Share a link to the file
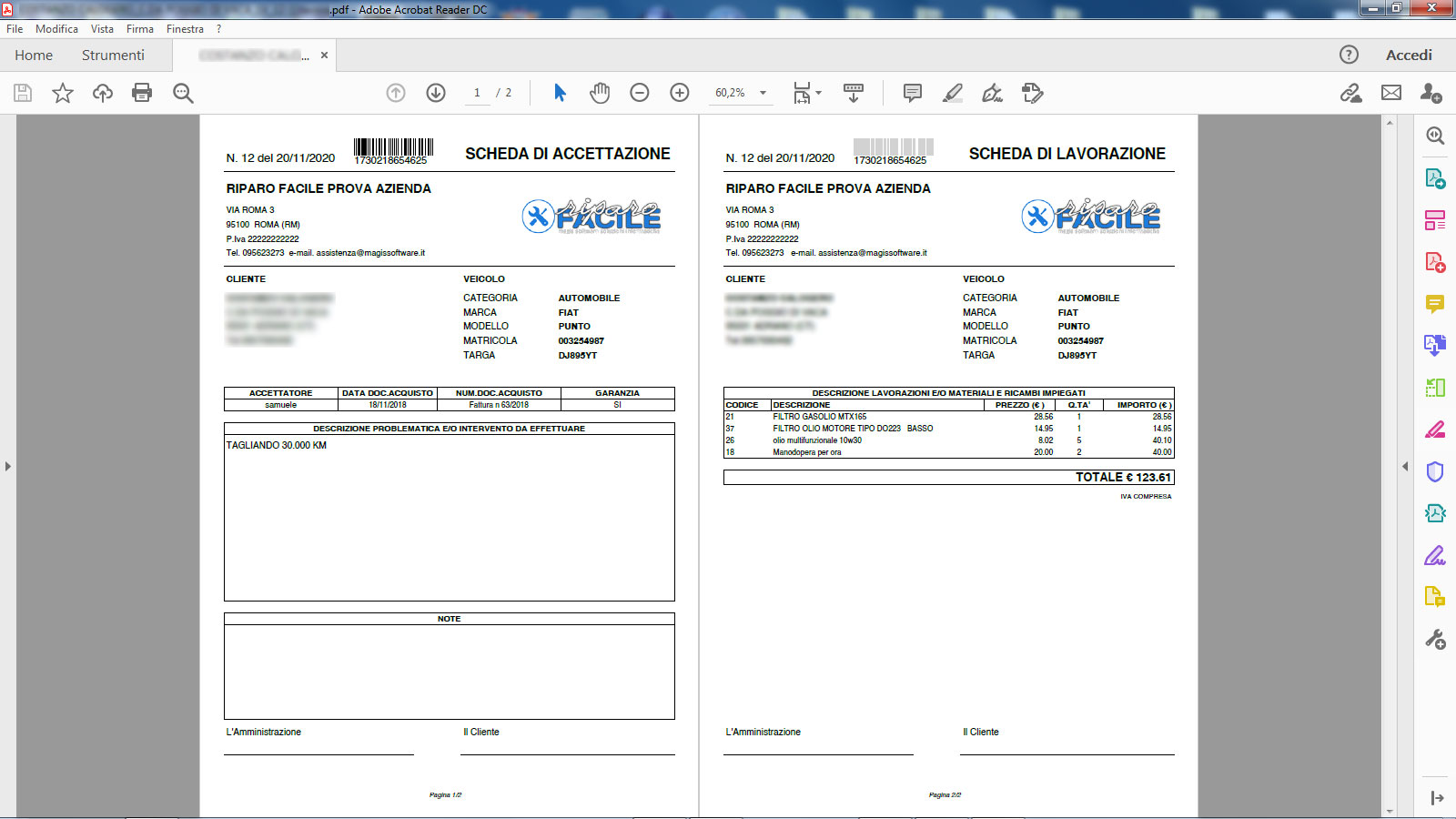The image size is (1456, 819). (x=1351, y=93)
